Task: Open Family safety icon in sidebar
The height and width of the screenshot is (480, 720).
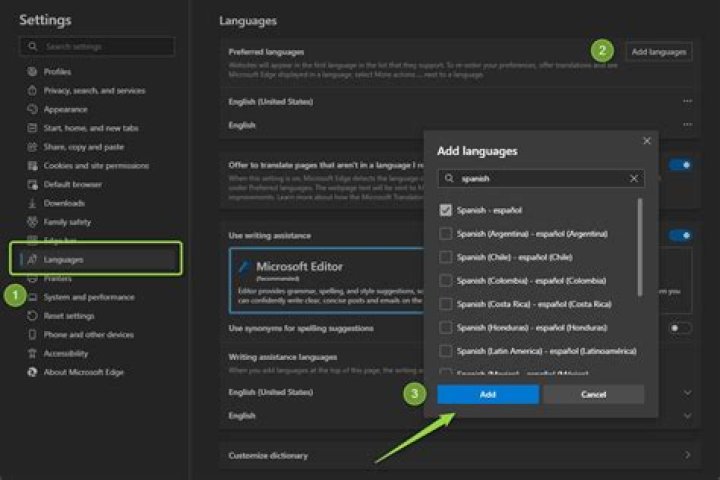Action: 32,222
